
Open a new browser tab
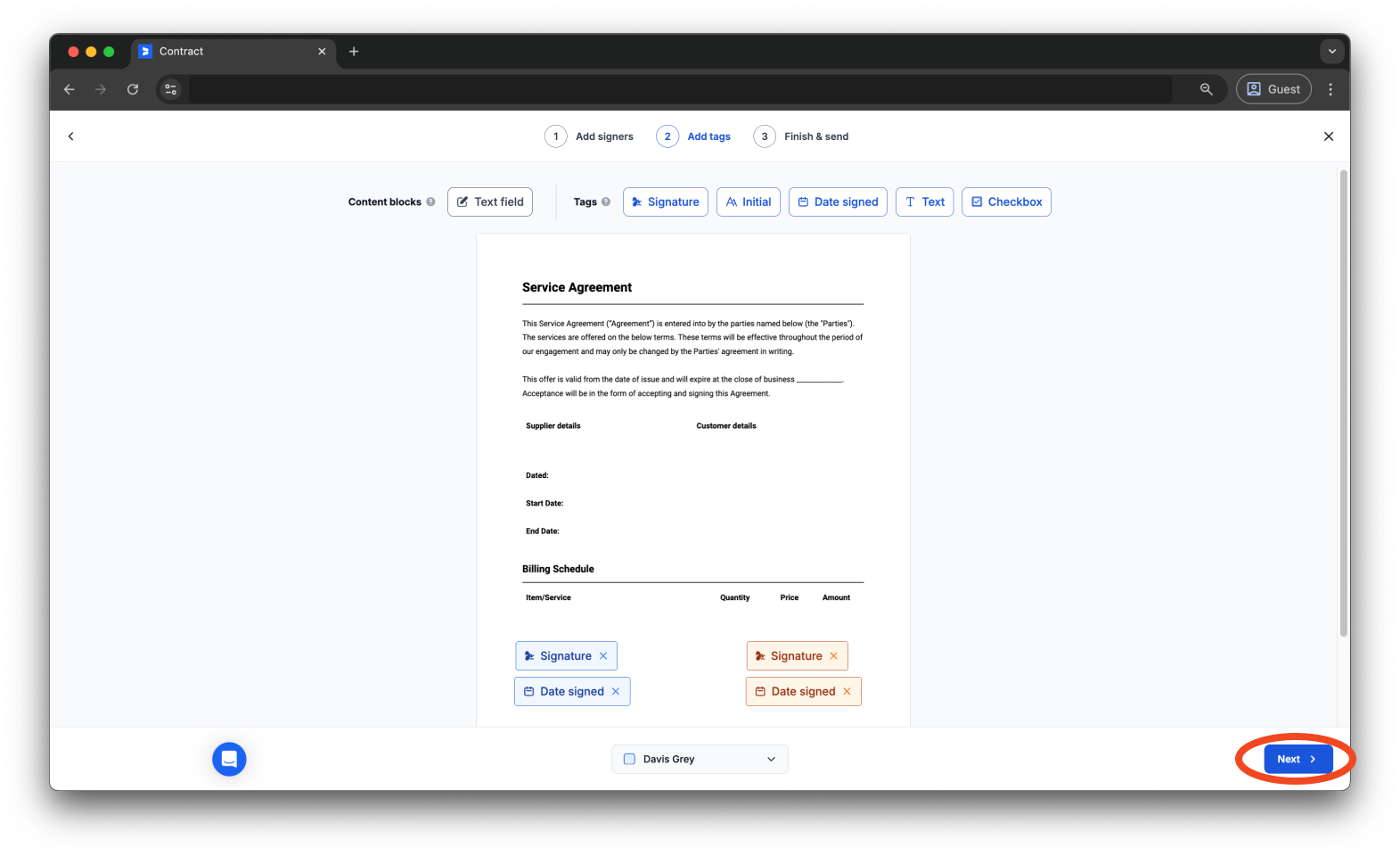[354, 52]
